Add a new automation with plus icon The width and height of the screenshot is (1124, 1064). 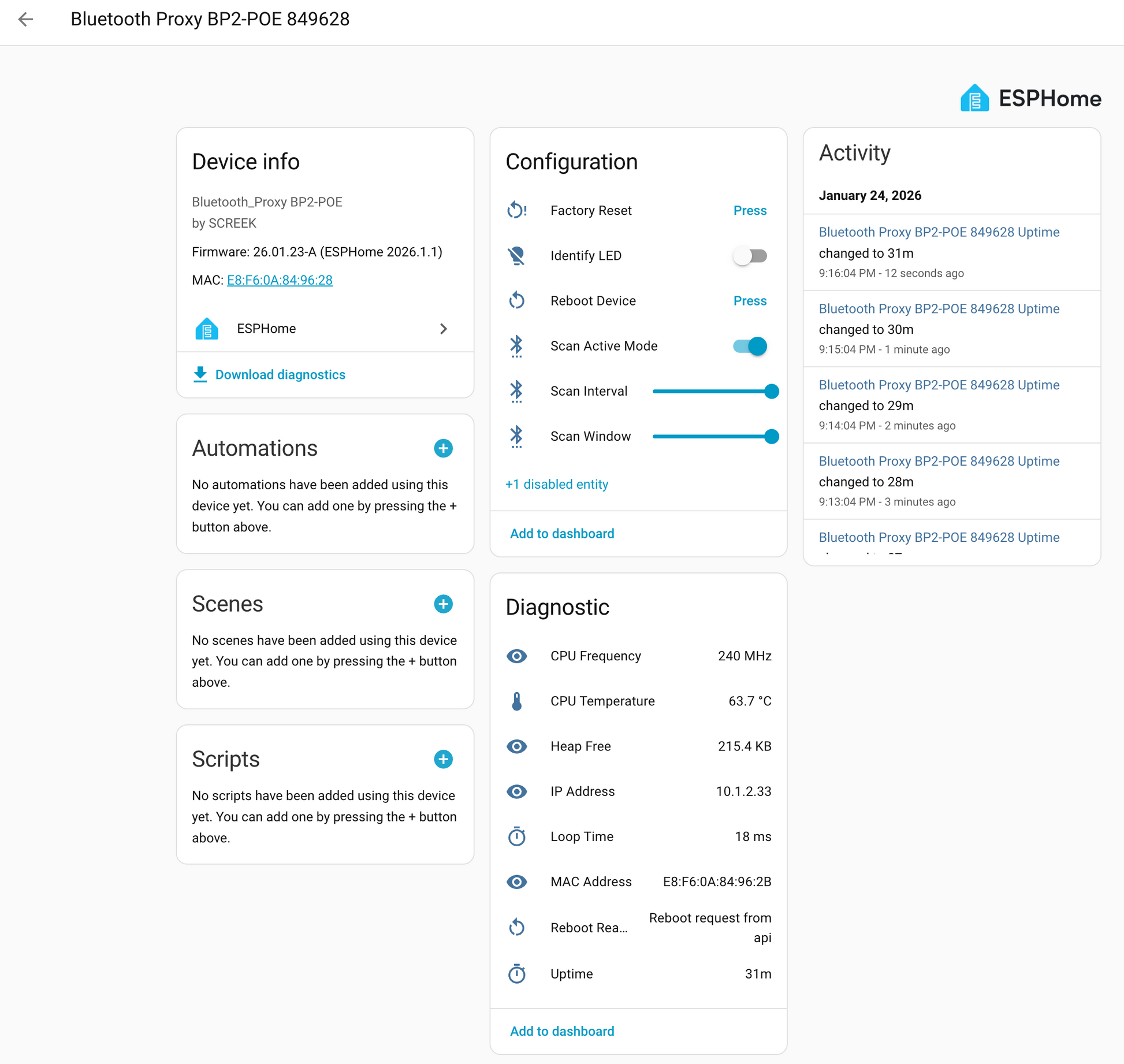click(x=443, y=448)
